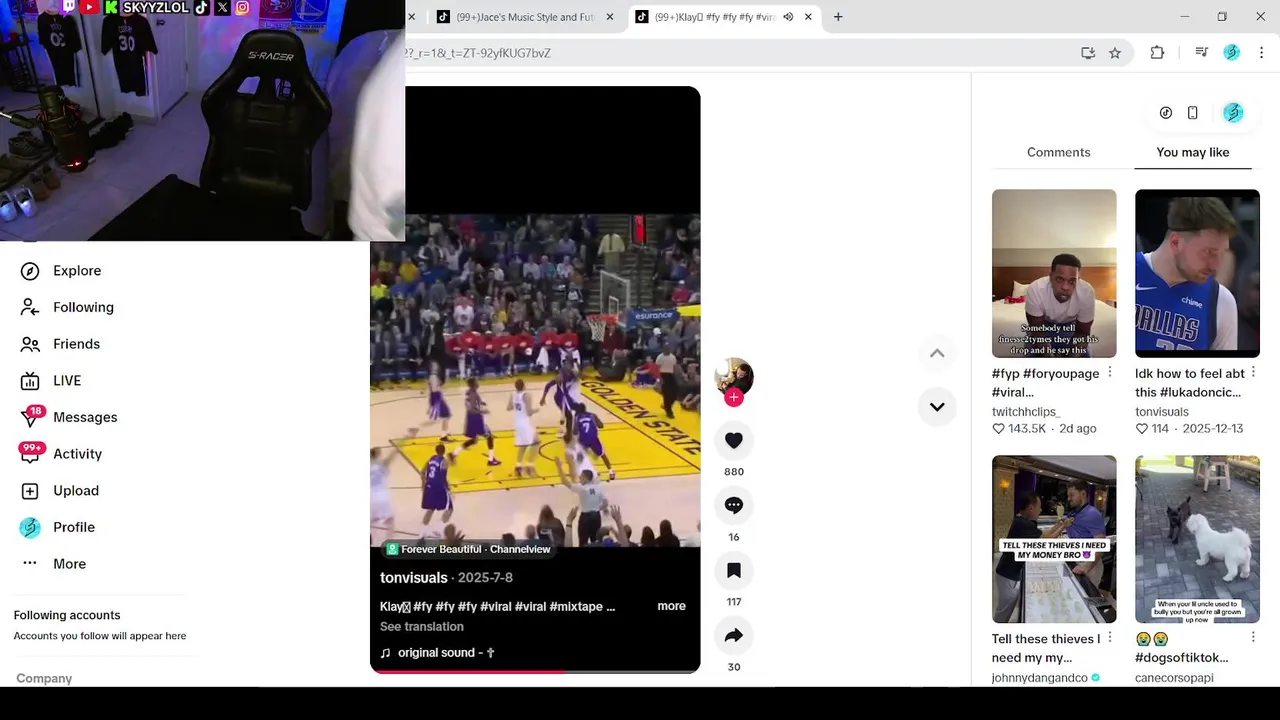Open Chrome profile avatar in toolbar
Viewport: 1280px width, 720px height.
[x=1232, y=53]
